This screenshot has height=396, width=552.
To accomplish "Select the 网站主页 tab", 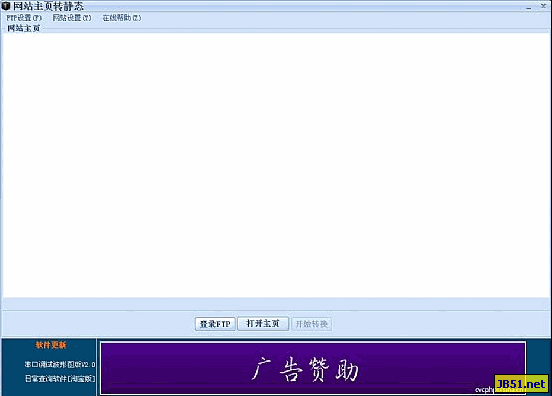I will coord(24,29).
